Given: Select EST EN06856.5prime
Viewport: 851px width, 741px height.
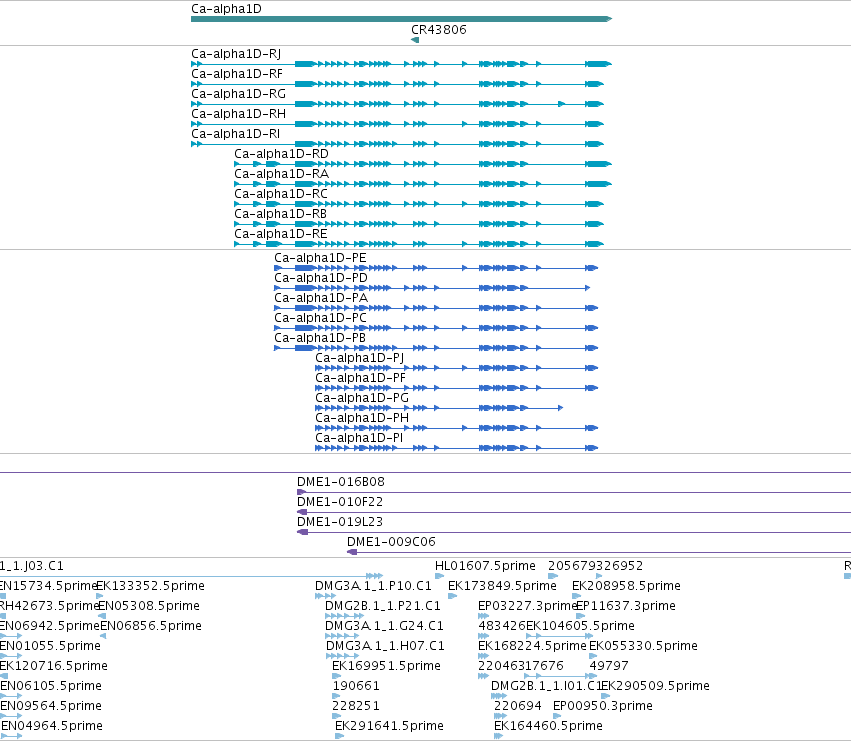Looking at the screenshot, I should point(151,626).
